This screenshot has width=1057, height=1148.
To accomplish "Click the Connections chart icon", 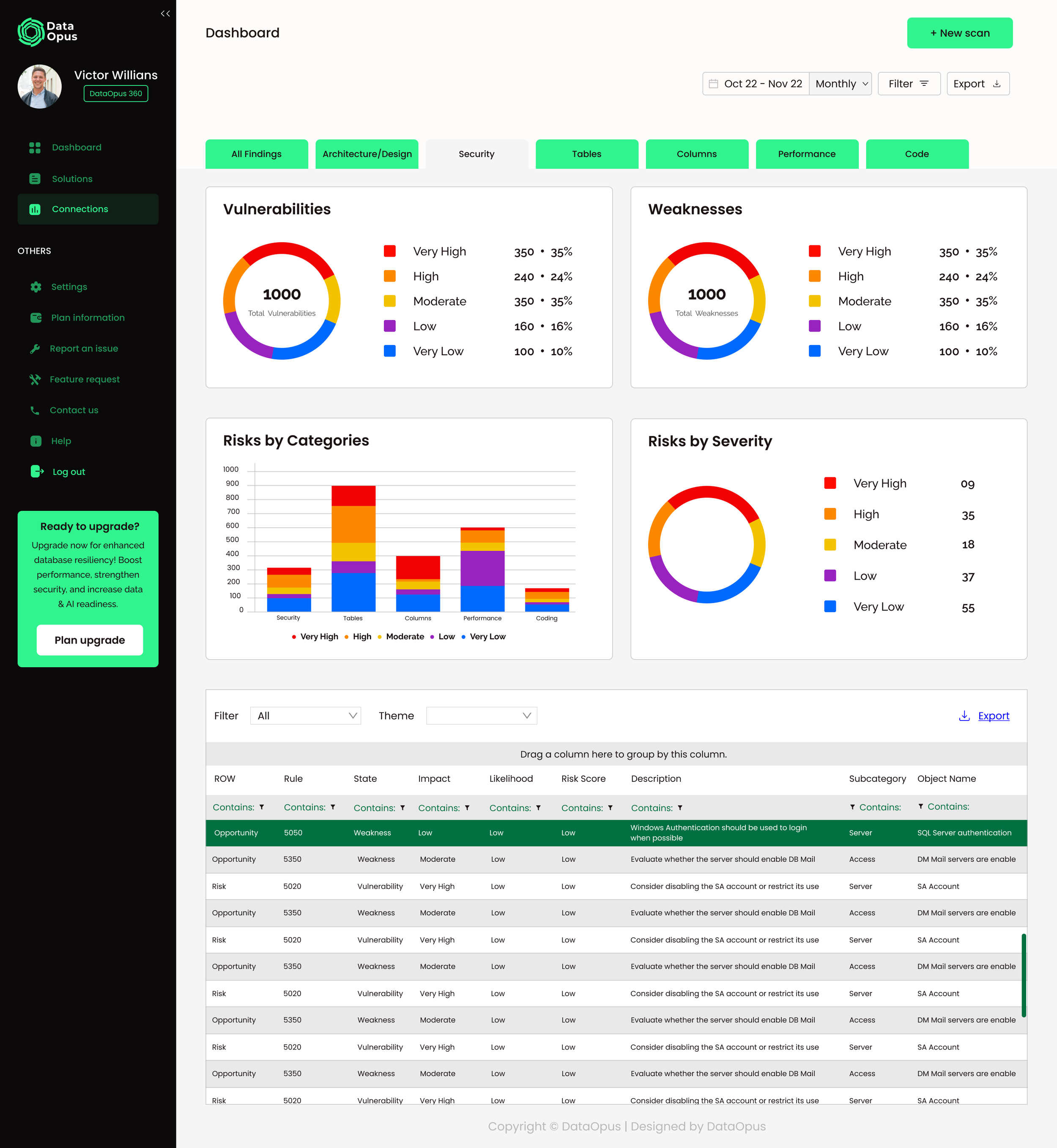I will (x=35, y=209).
